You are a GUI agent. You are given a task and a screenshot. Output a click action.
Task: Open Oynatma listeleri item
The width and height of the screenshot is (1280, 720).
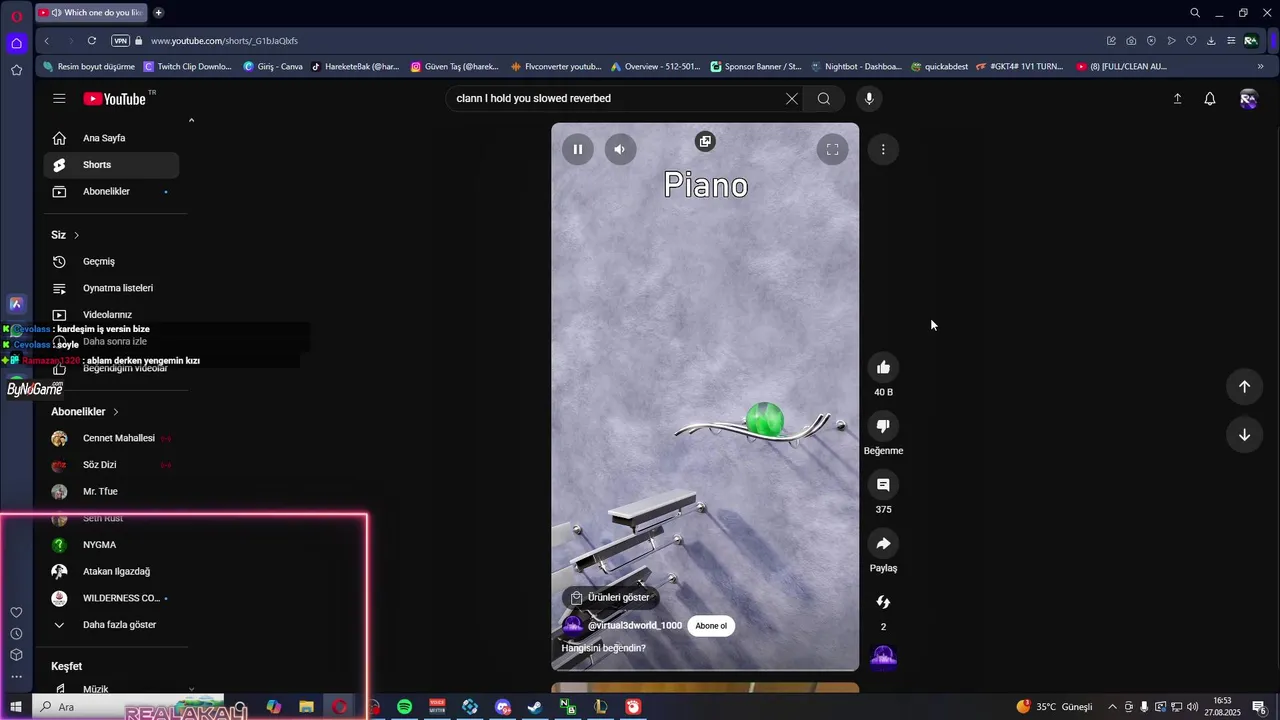[111, 288]
